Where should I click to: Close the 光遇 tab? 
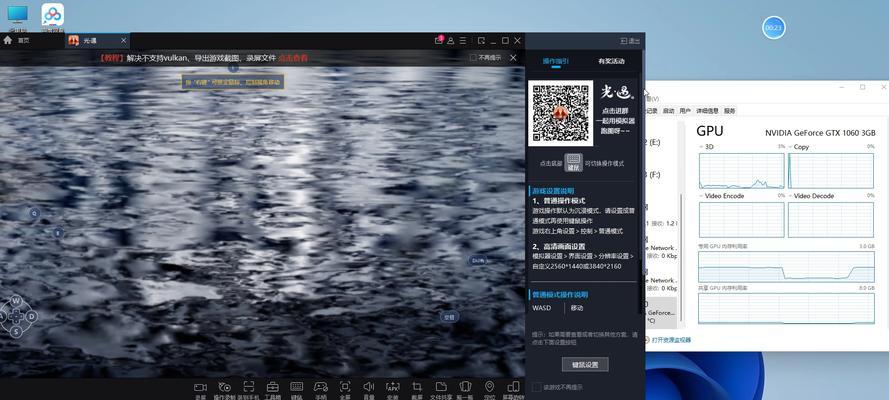(x=124, y=41)
